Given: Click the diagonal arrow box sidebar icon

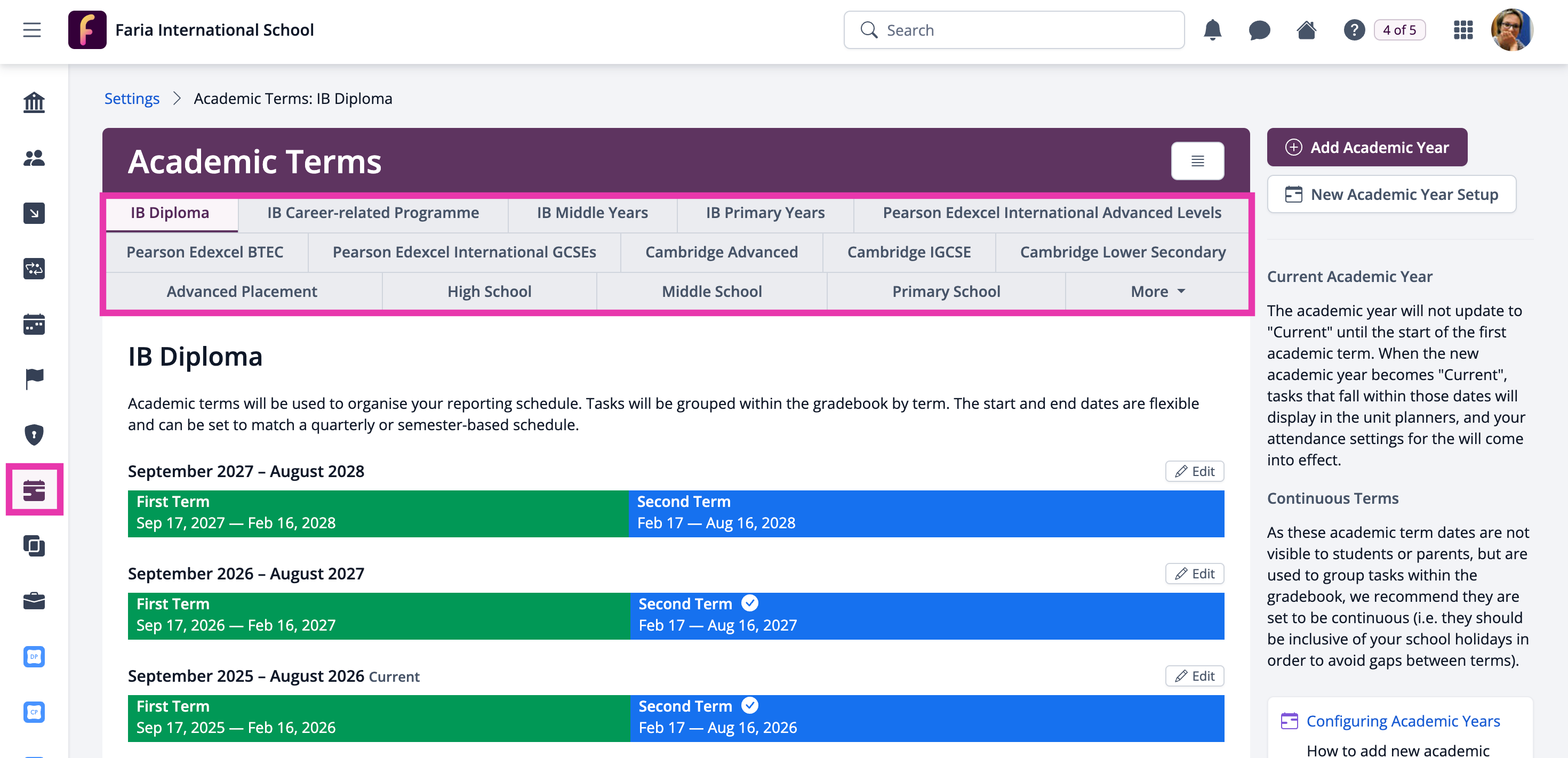Looking at the screenshot, I should 34,213.
